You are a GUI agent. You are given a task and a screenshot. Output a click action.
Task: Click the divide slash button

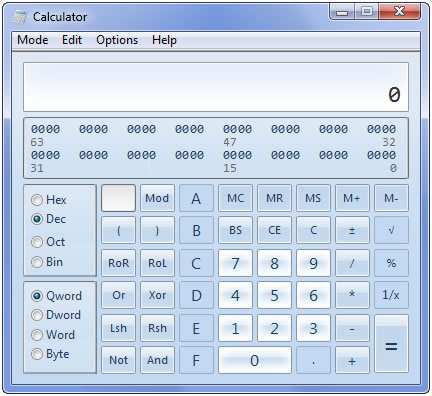[352, 263]
